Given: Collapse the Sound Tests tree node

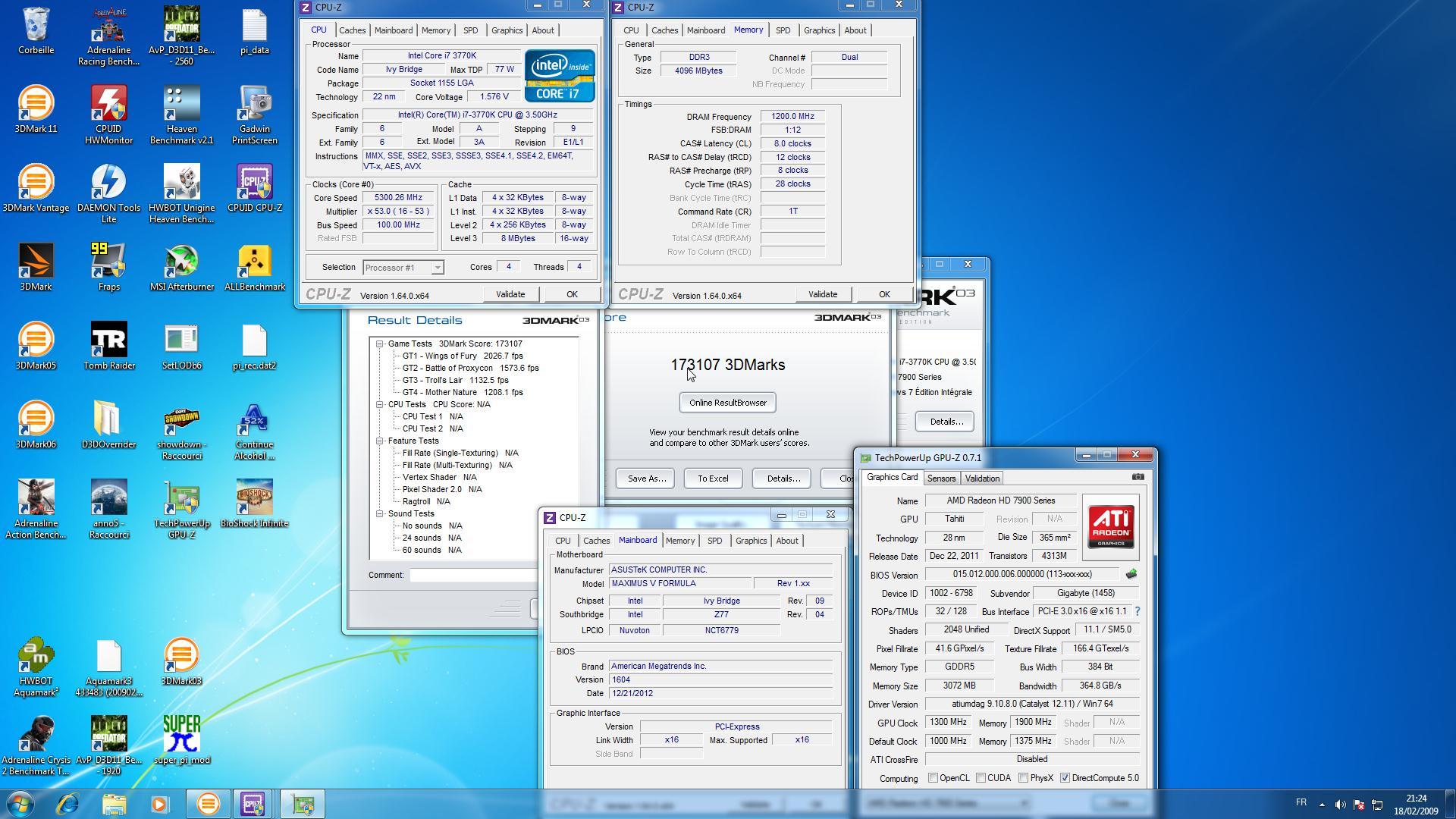Looking at the screenshot, I should pos(380,514).
